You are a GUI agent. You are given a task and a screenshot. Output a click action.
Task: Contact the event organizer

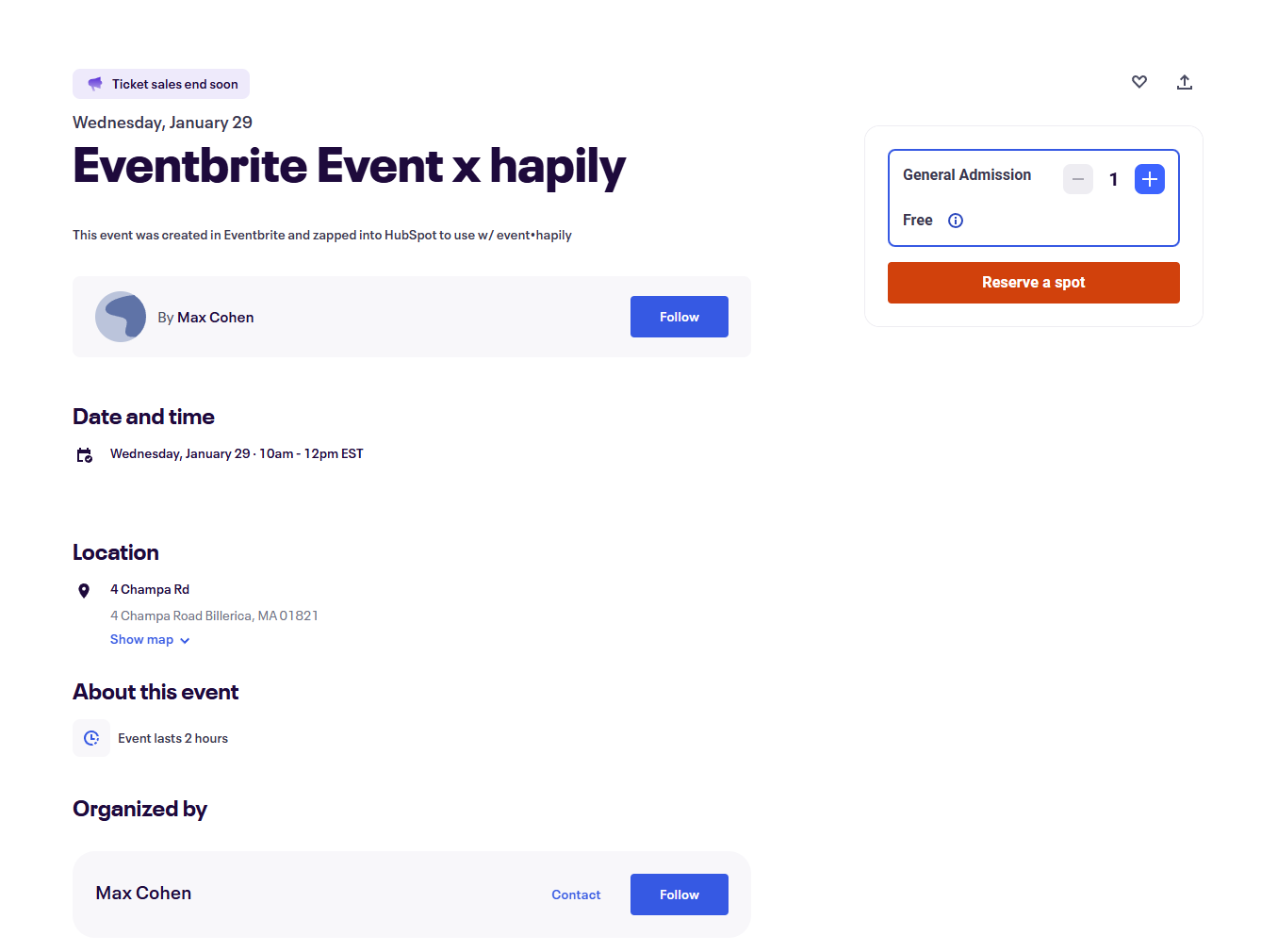(x=576, y=894)
